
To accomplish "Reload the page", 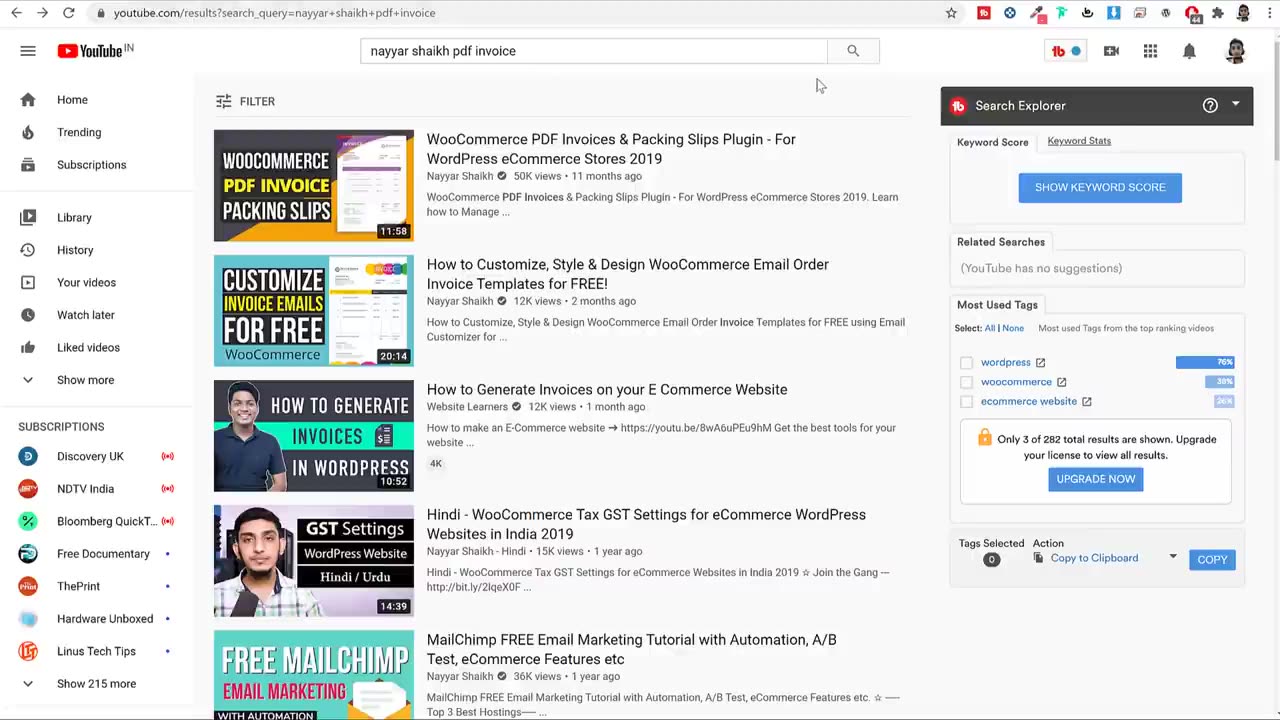I will [x=68, y=13].
